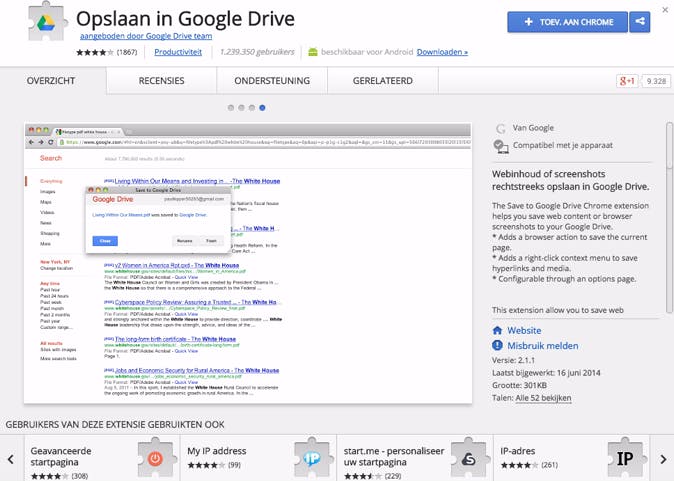Open the ONDERSTEUNING tab
674x481 pixels.
(x=272, y=81)
